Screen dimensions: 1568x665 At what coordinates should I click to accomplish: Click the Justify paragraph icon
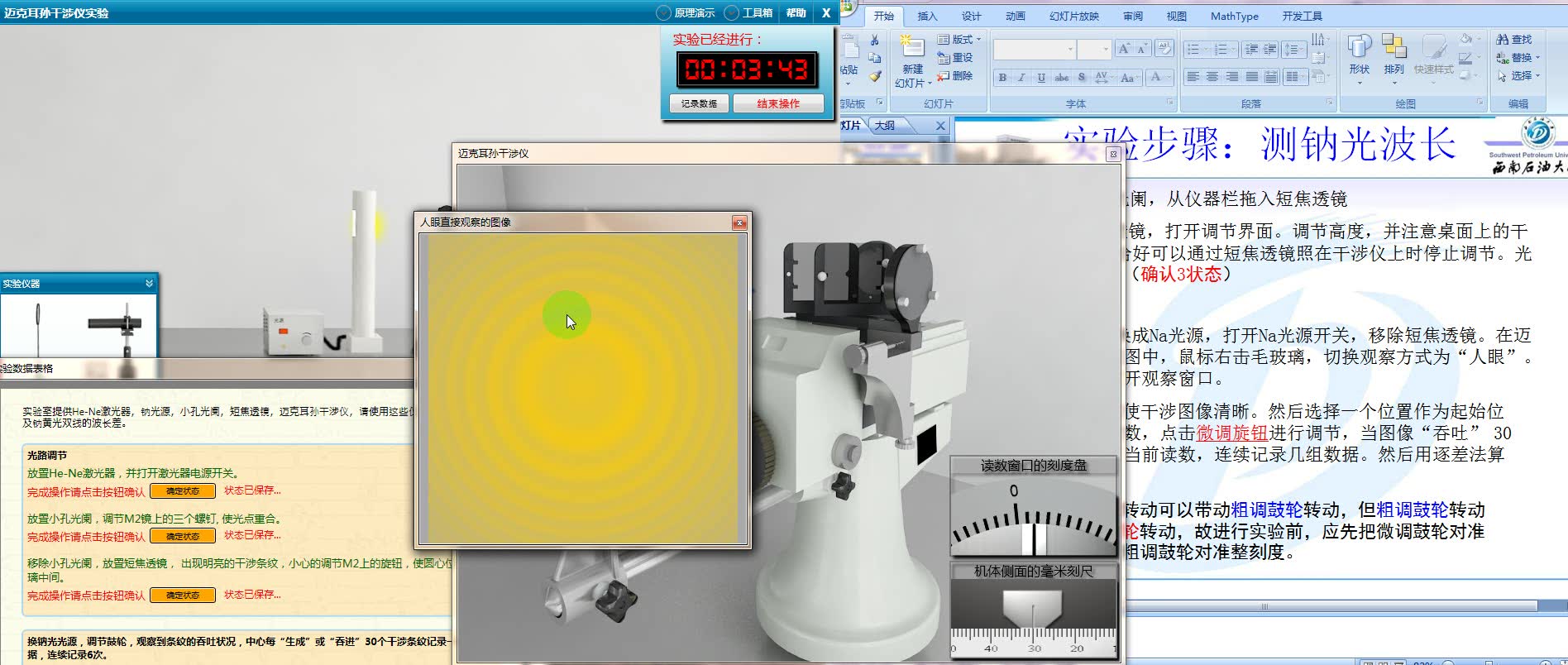[x=1252, y=77]
